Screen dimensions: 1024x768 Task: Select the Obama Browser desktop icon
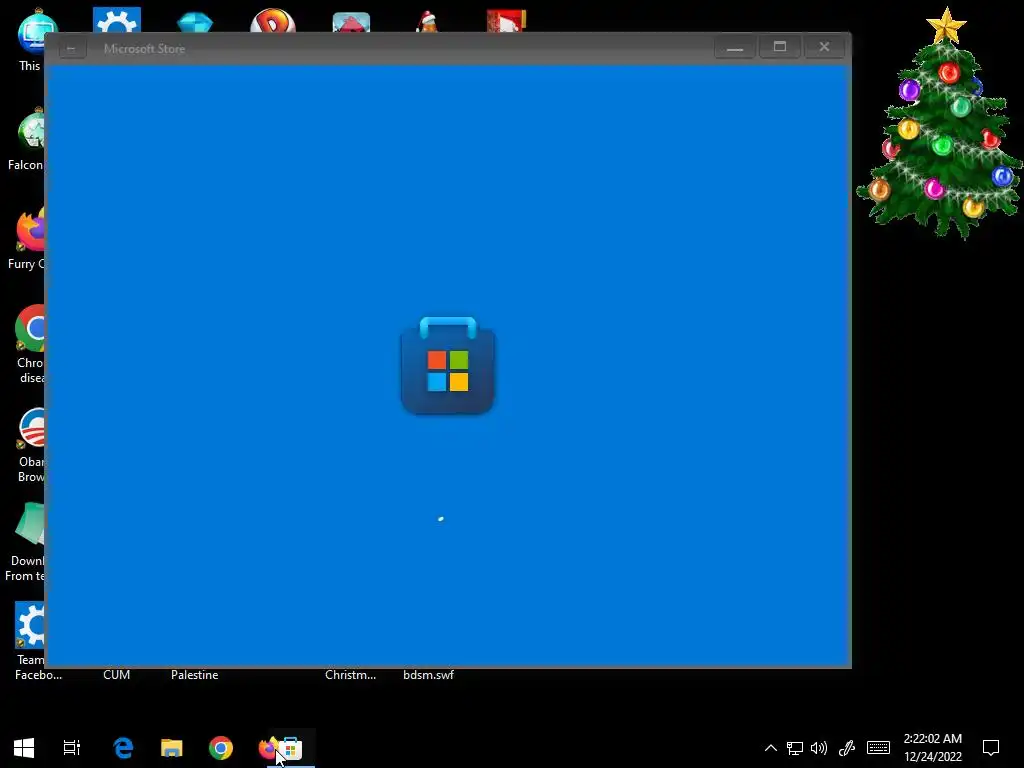coord(31,445)
